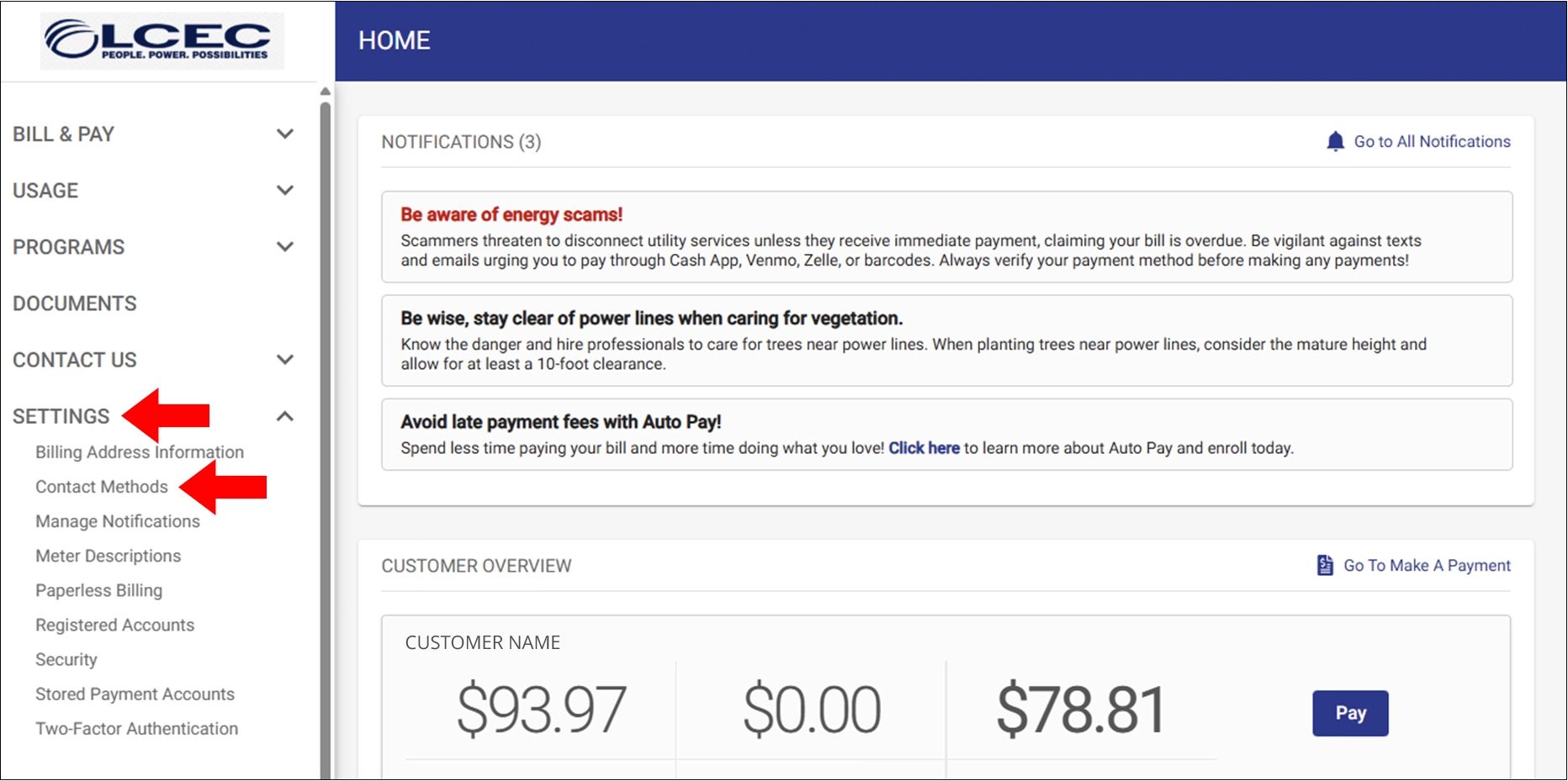1568x781 pixels.
Task: Click the Go To Make A Payment link
Action: tap(1427, 566)
